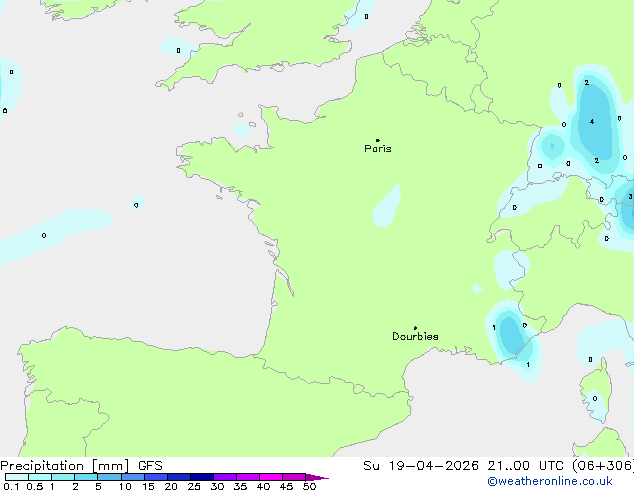
Task: Click the '40' legend scale value
Action: (x=263, y=486)
